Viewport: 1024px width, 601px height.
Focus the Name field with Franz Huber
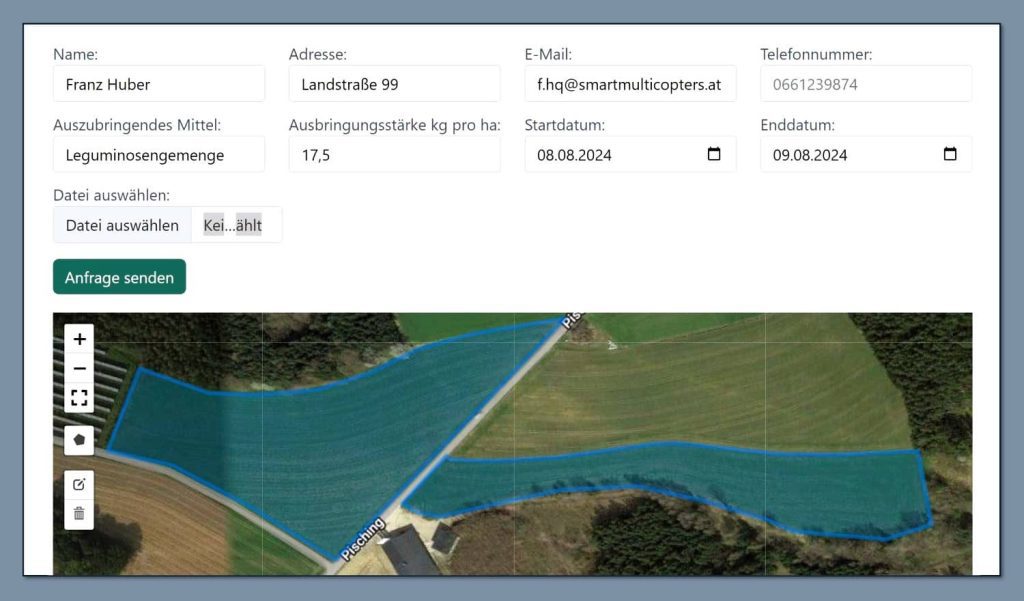[x=158, y=84]
